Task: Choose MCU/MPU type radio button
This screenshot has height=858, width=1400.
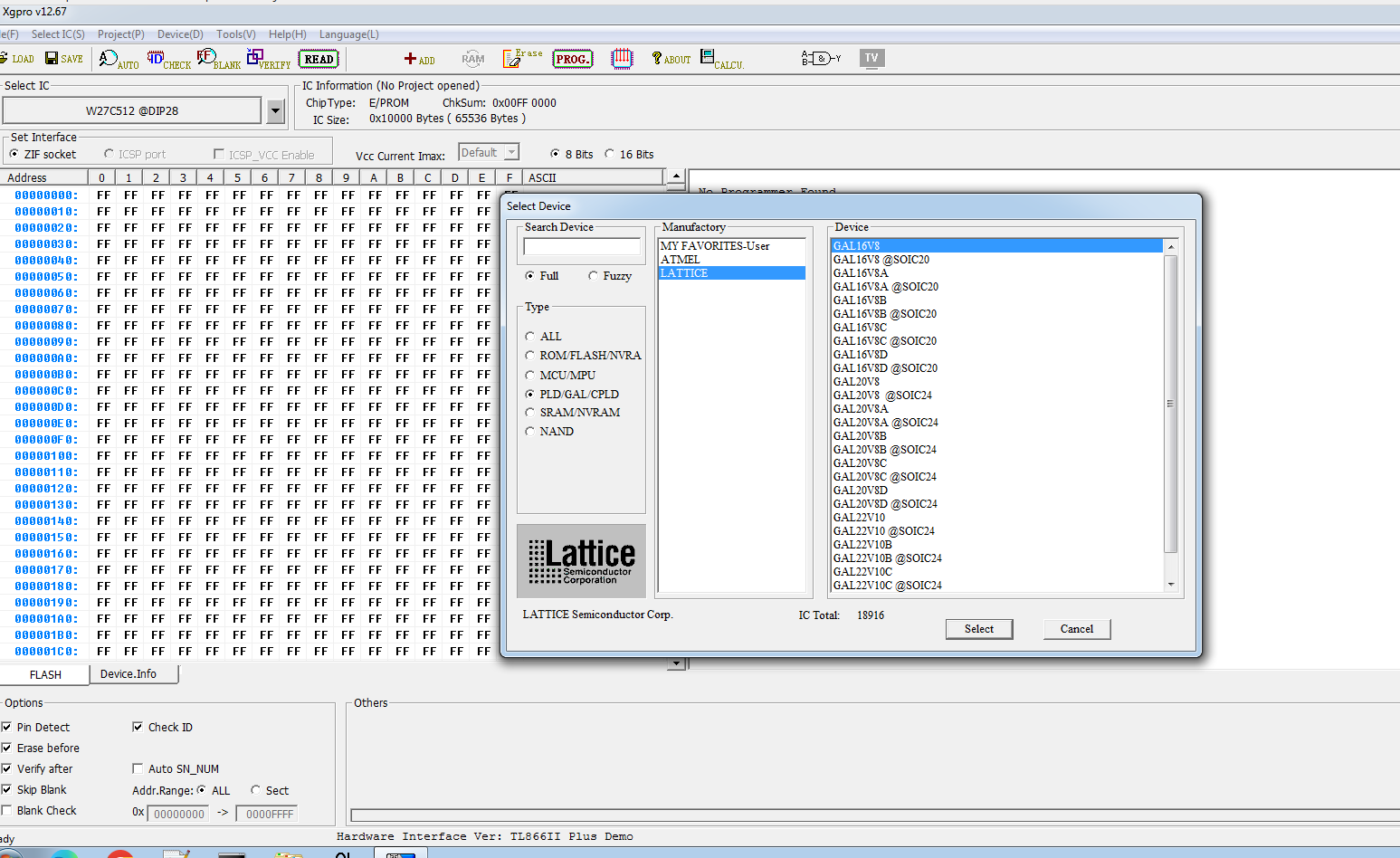Action: pyautogui.click(x=530, y=376)
